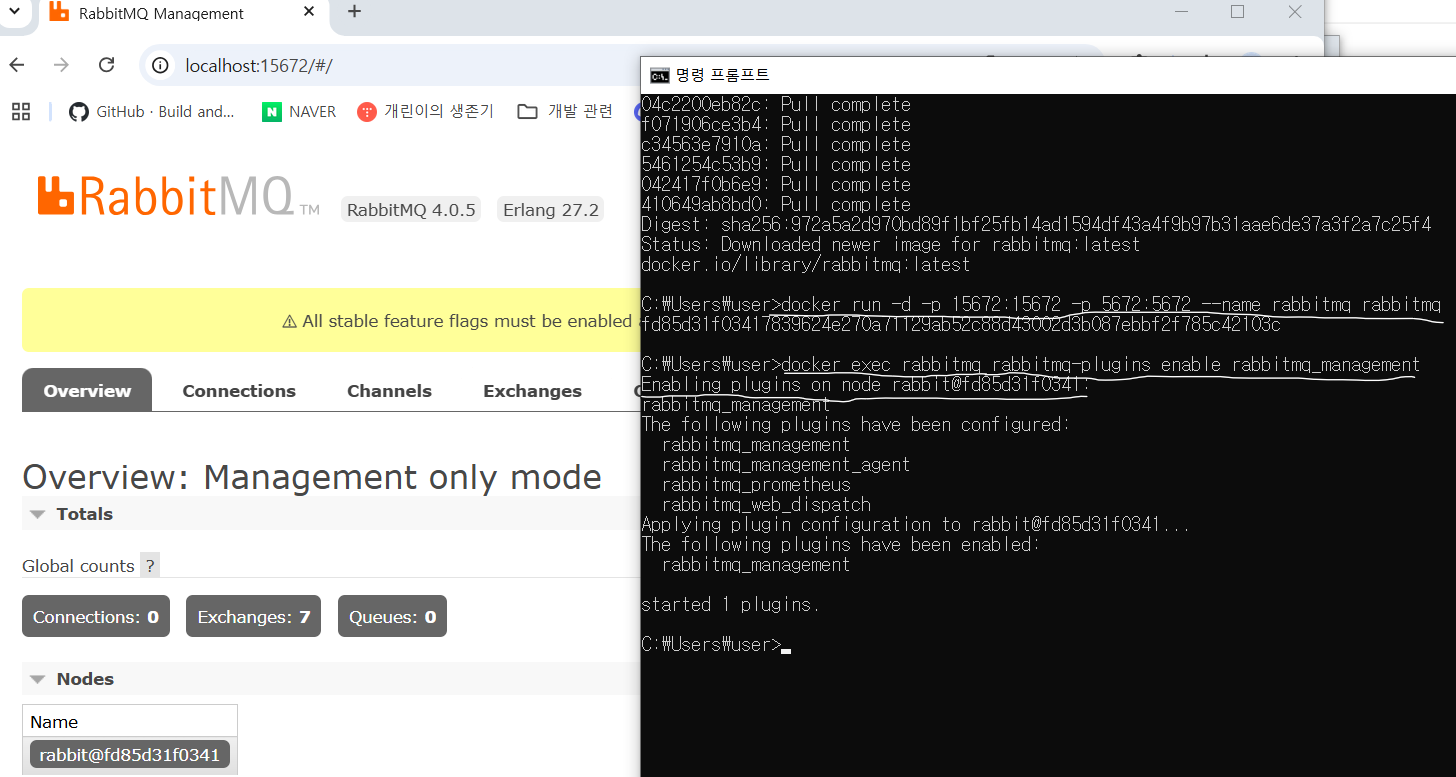Viewport: 1456px width, 777px height.
Task: Click the Digest sha256 line in terminal
Action: pyautogui.click(x=1036, y=224)
